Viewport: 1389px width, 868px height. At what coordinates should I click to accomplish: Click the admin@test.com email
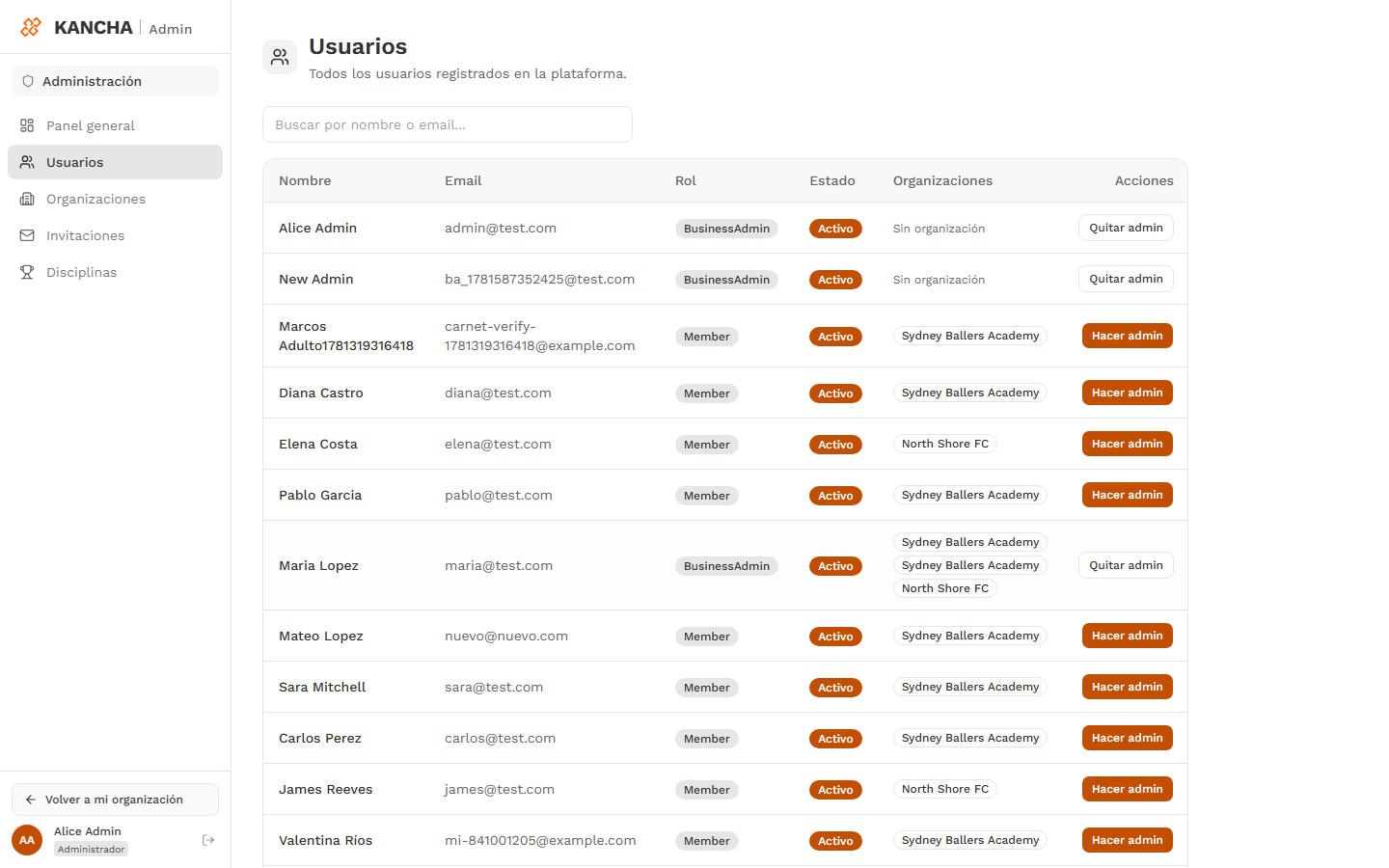501,228
